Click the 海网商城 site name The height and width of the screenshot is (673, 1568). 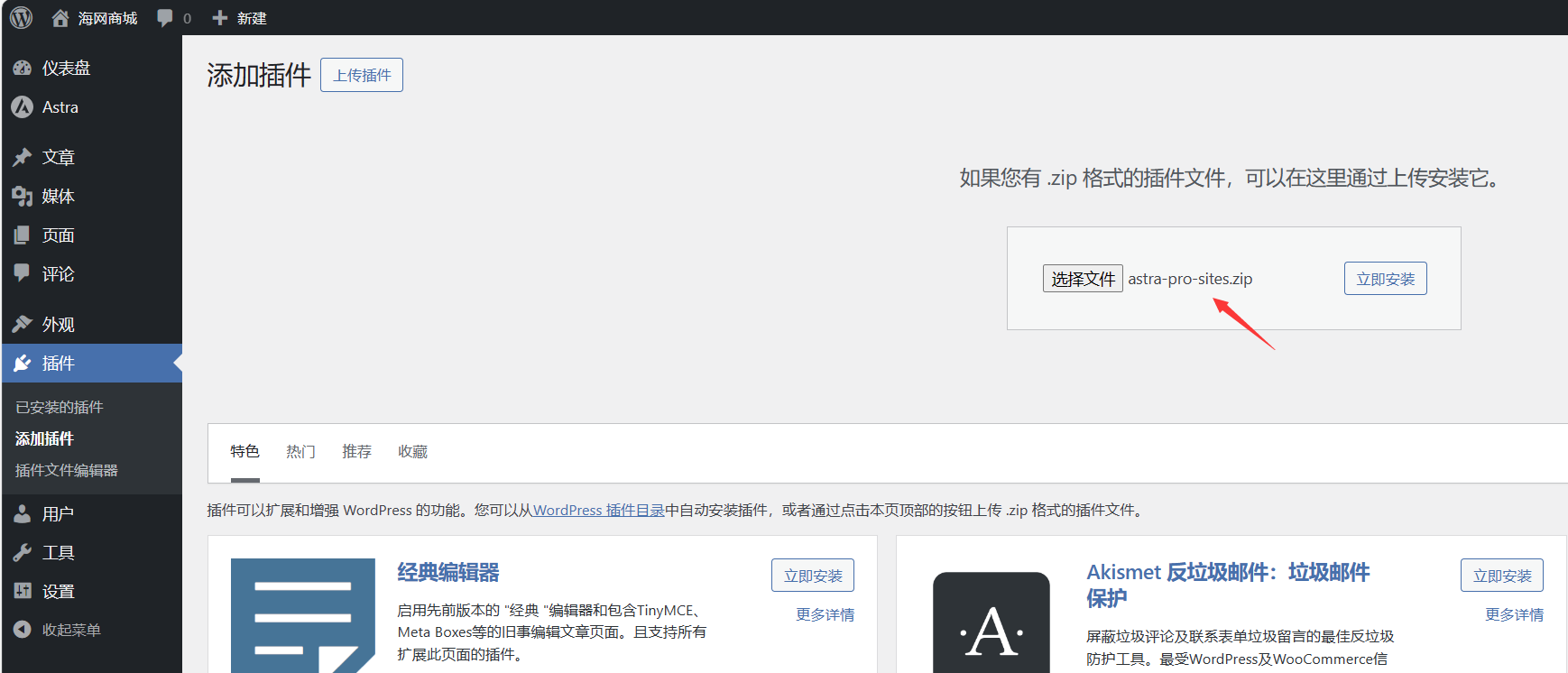[107, 18]
